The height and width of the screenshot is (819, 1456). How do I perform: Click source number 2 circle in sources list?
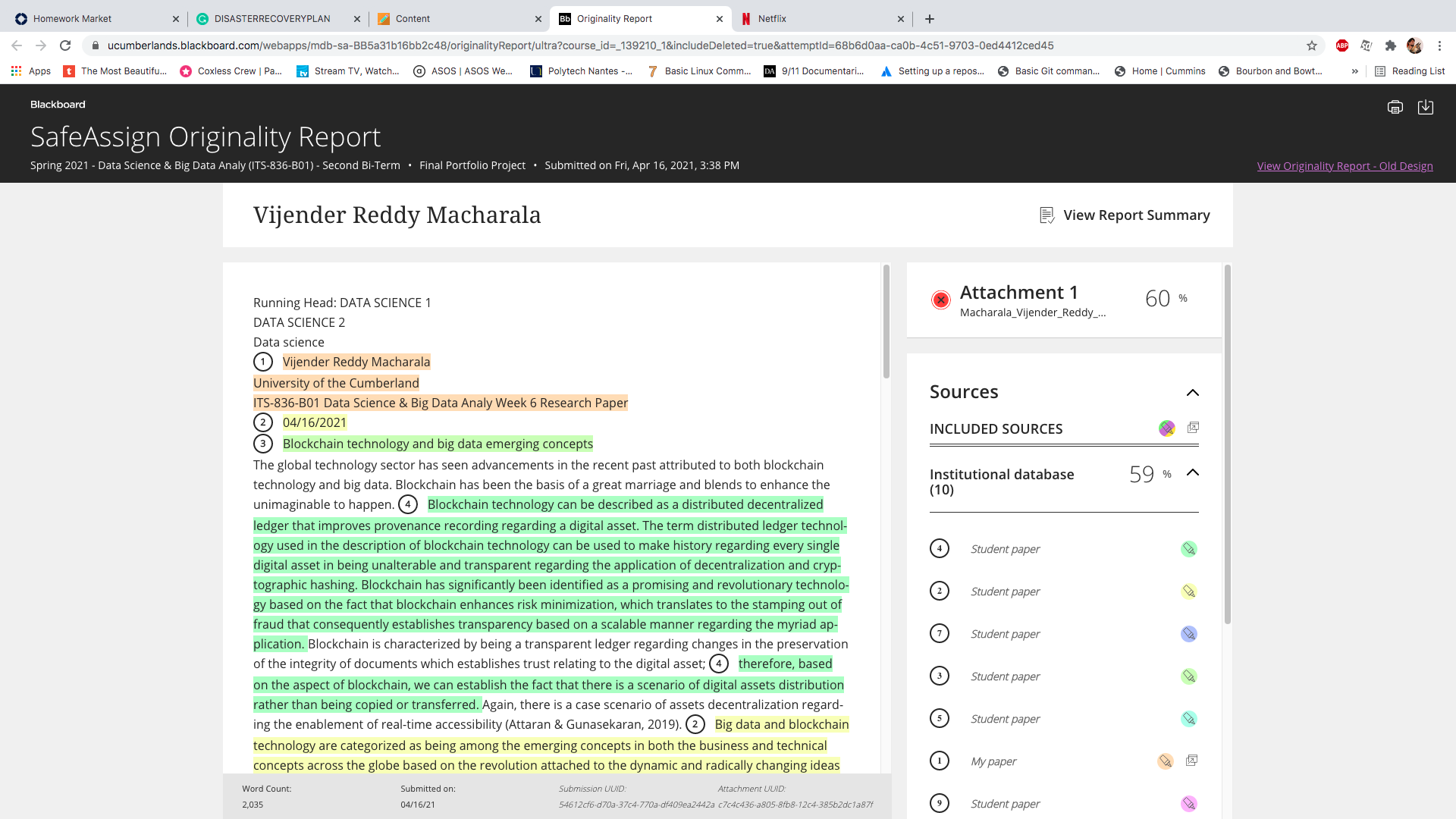[x=940, y=591]
